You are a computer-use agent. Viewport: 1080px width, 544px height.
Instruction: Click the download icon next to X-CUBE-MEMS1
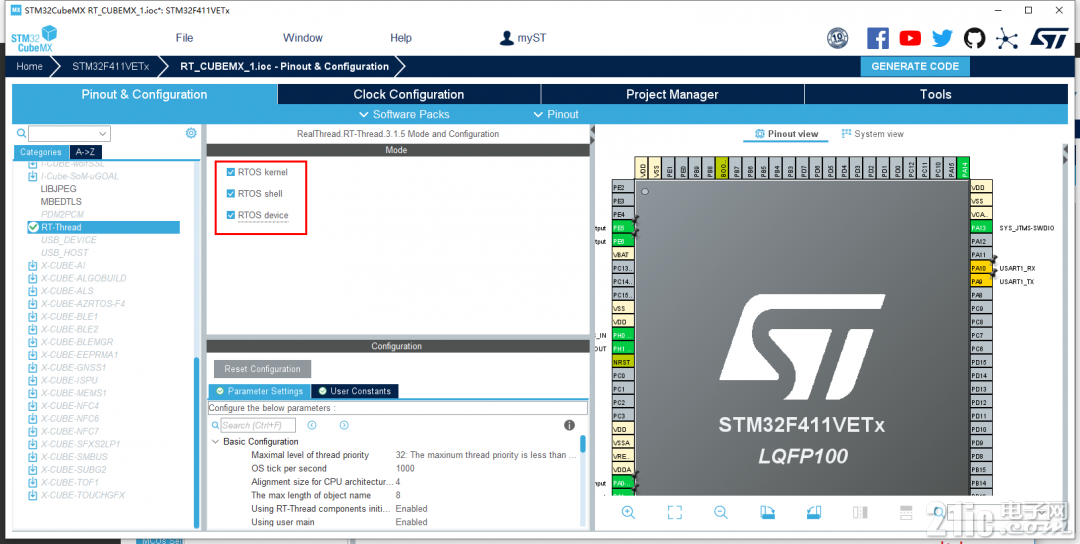click(32, 393)
